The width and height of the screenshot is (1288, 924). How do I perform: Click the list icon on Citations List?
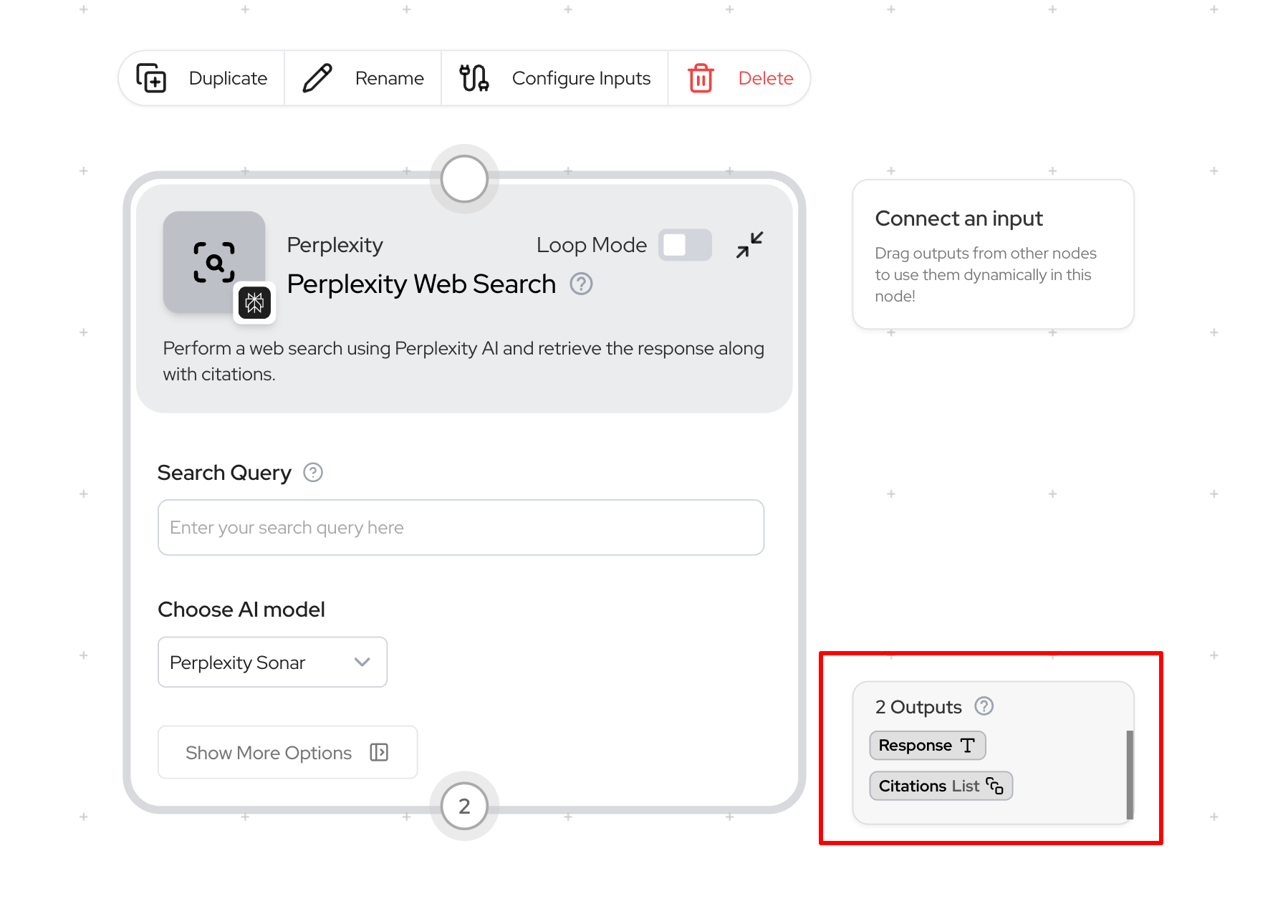[994, 786]
